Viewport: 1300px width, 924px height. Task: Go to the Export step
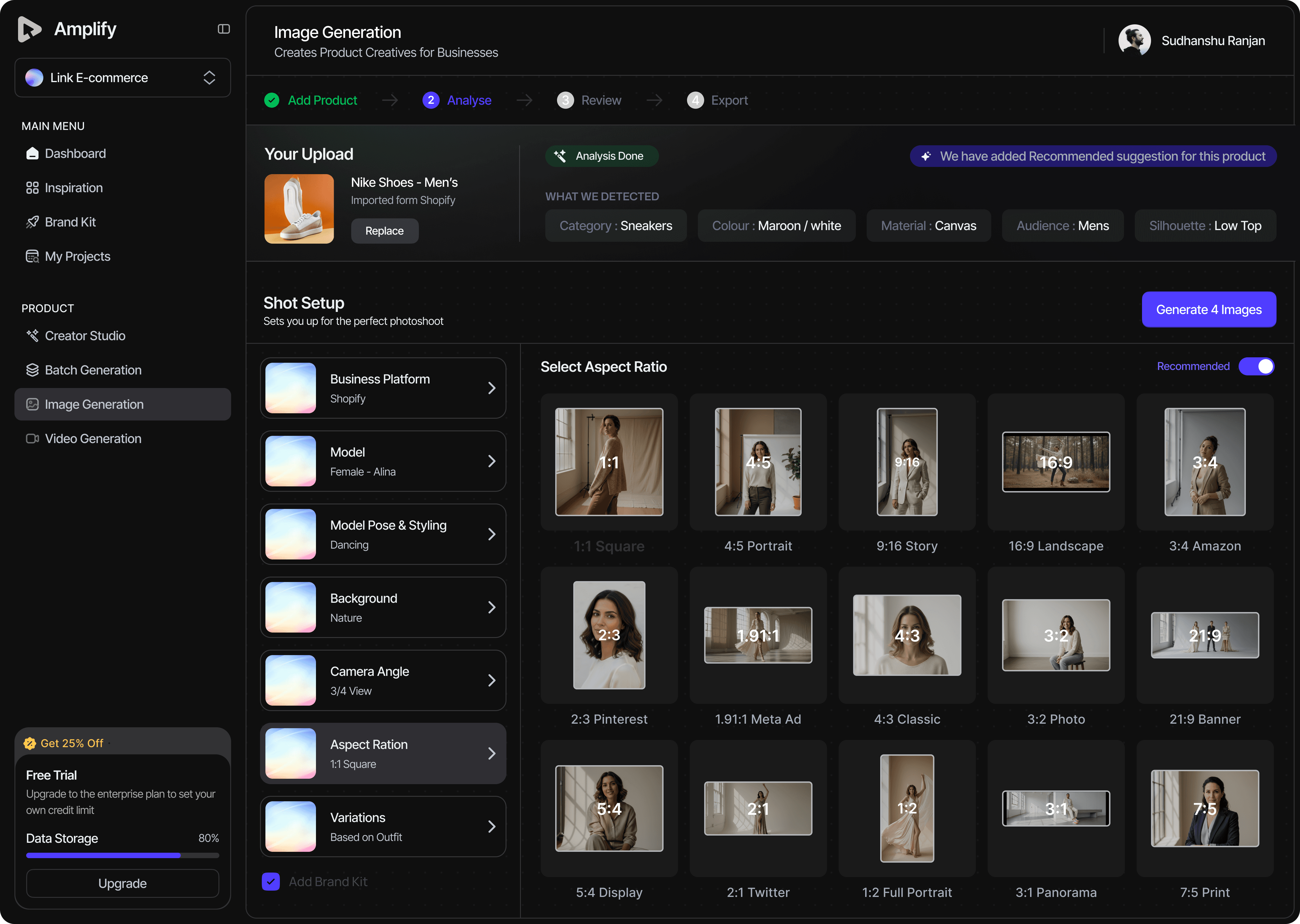(x=717, y=100)
